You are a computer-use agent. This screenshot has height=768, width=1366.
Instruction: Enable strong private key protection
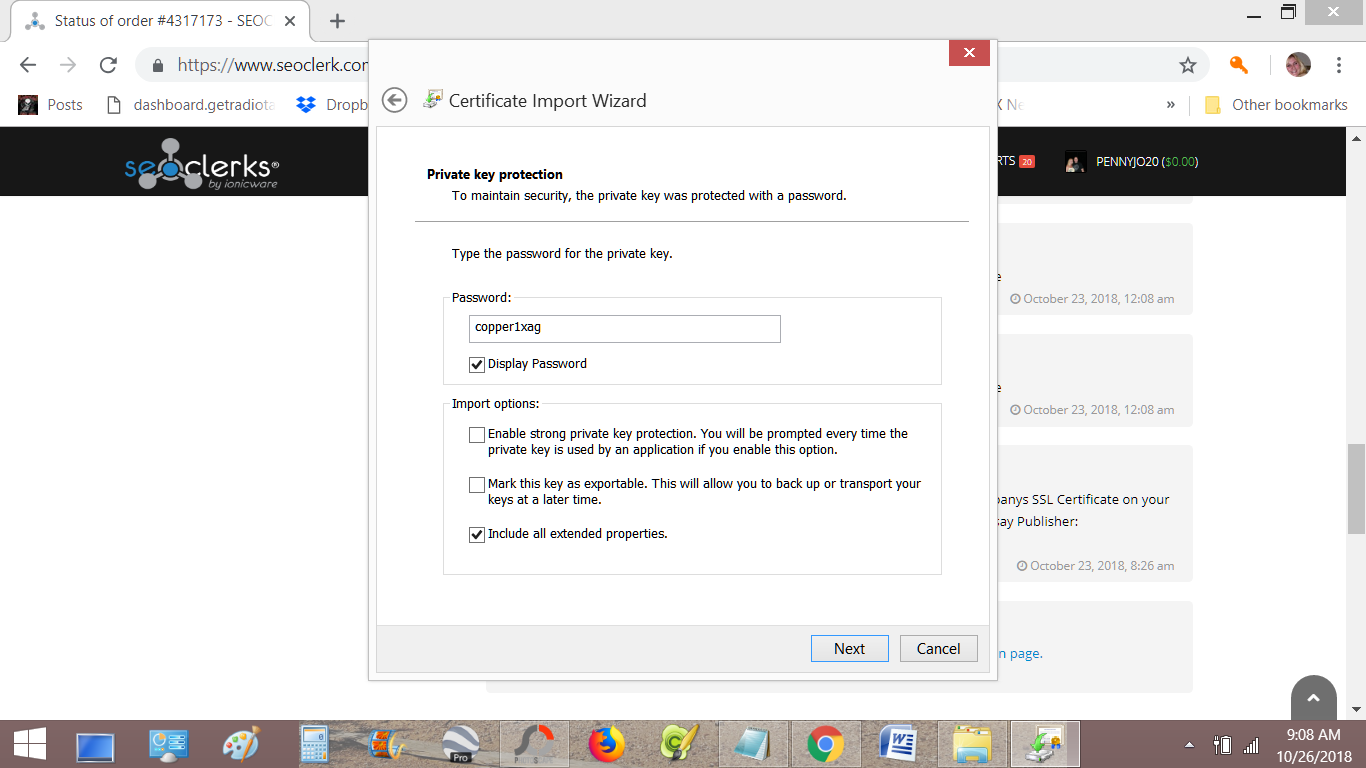pos(477,435)
